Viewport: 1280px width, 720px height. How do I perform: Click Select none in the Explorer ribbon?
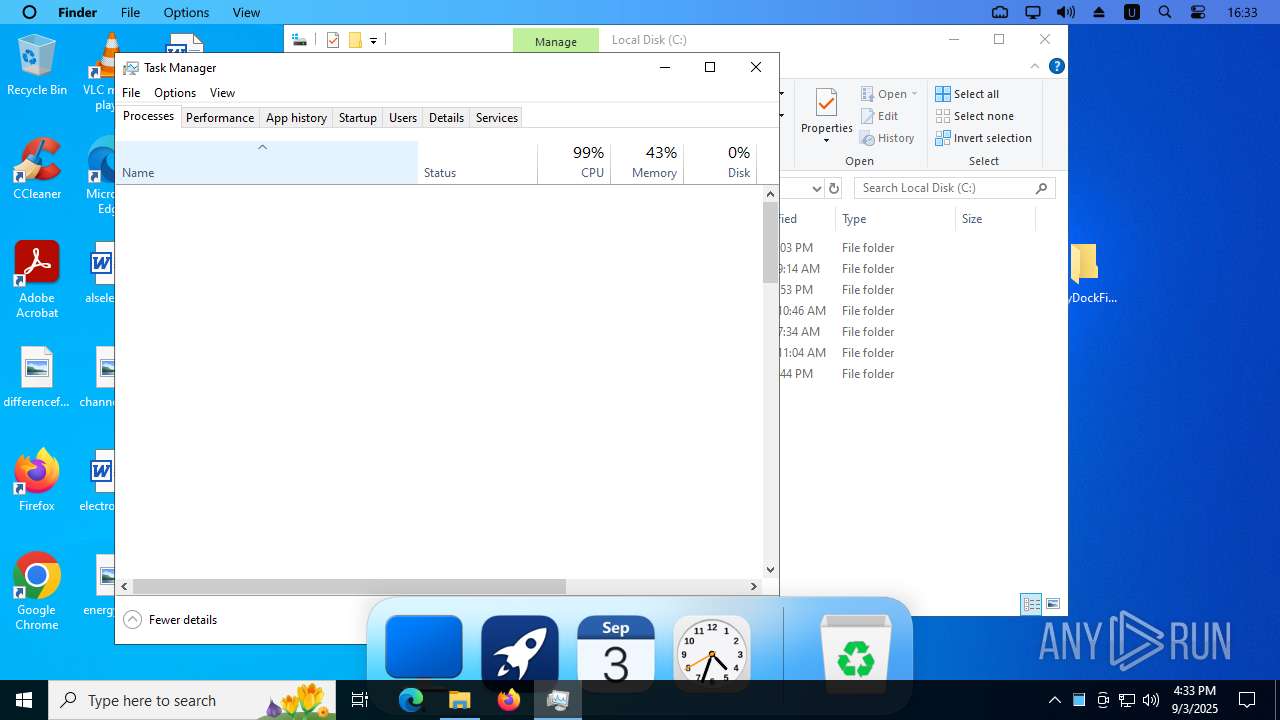tap(974, 116)
